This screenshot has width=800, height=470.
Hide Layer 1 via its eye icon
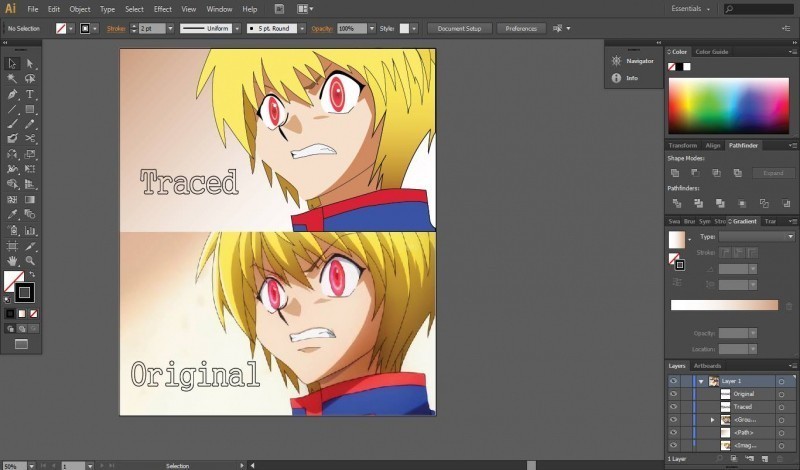pyautogui.click(x=673, y=381)
